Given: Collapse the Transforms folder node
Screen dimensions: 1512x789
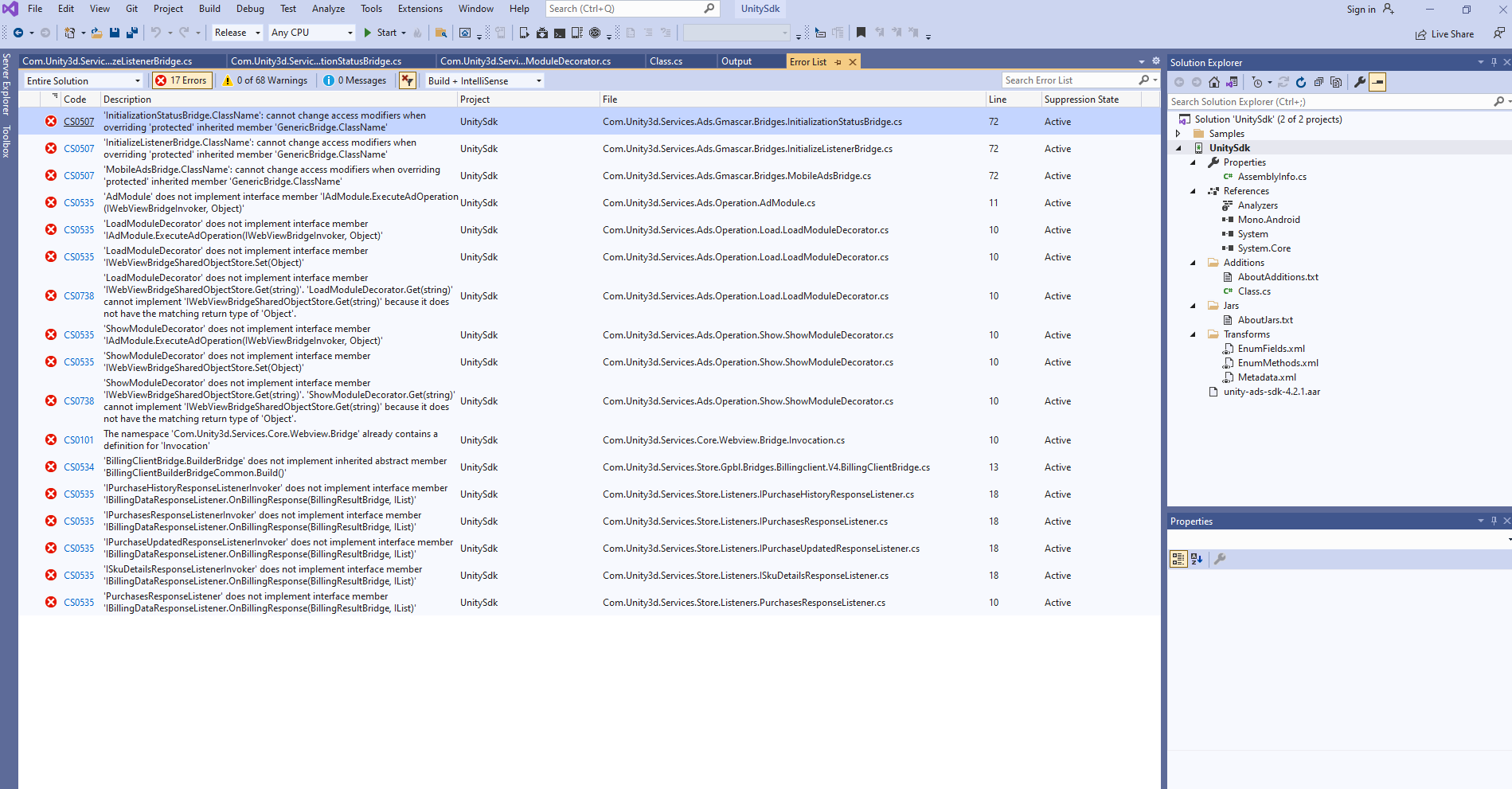Looking at the screenshot, I should 1193,334.
